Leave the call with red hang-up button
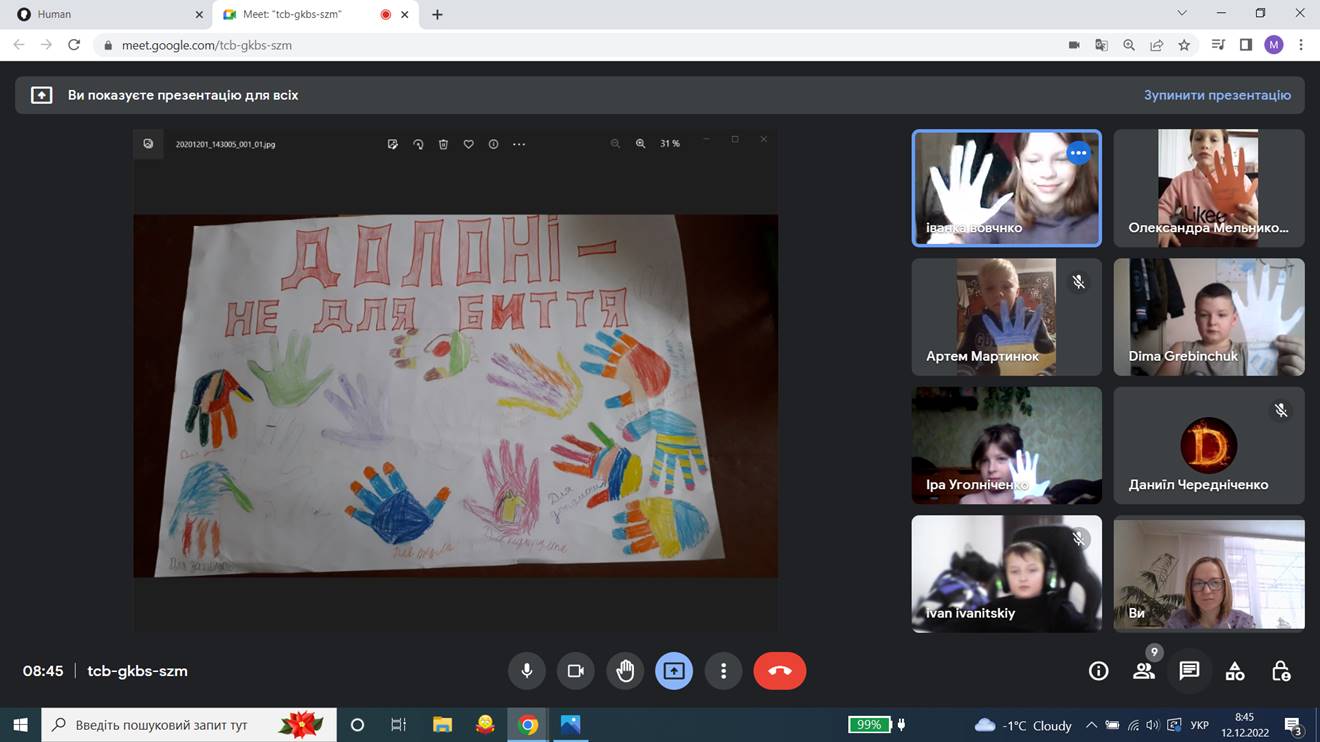The width and height of the screenshot is (1320, 742). pyautogui.click(x=780, y=671)
